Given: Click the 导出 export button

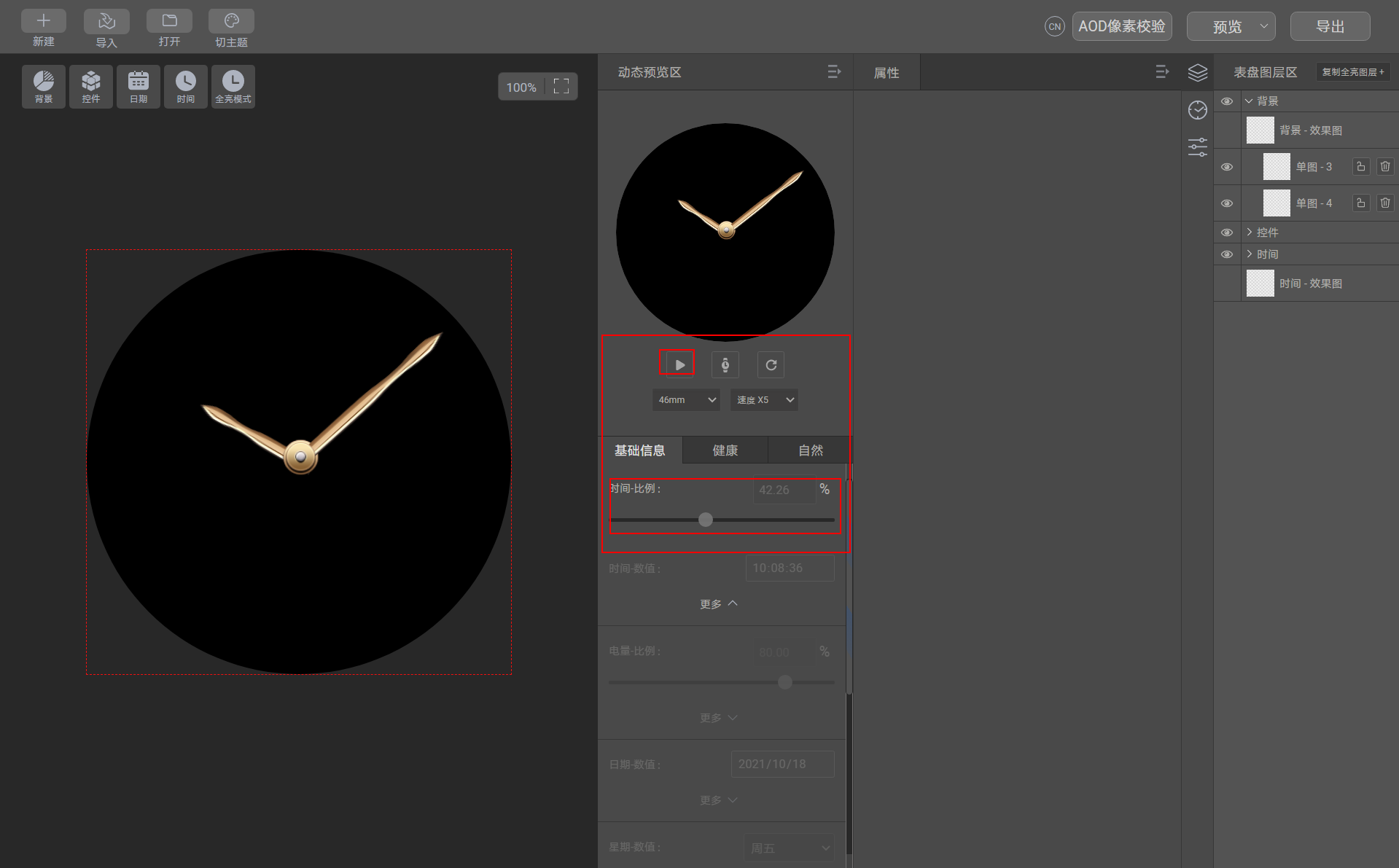Looking at the screenshot, I should pyautogui.click(x=1330, y=26).
